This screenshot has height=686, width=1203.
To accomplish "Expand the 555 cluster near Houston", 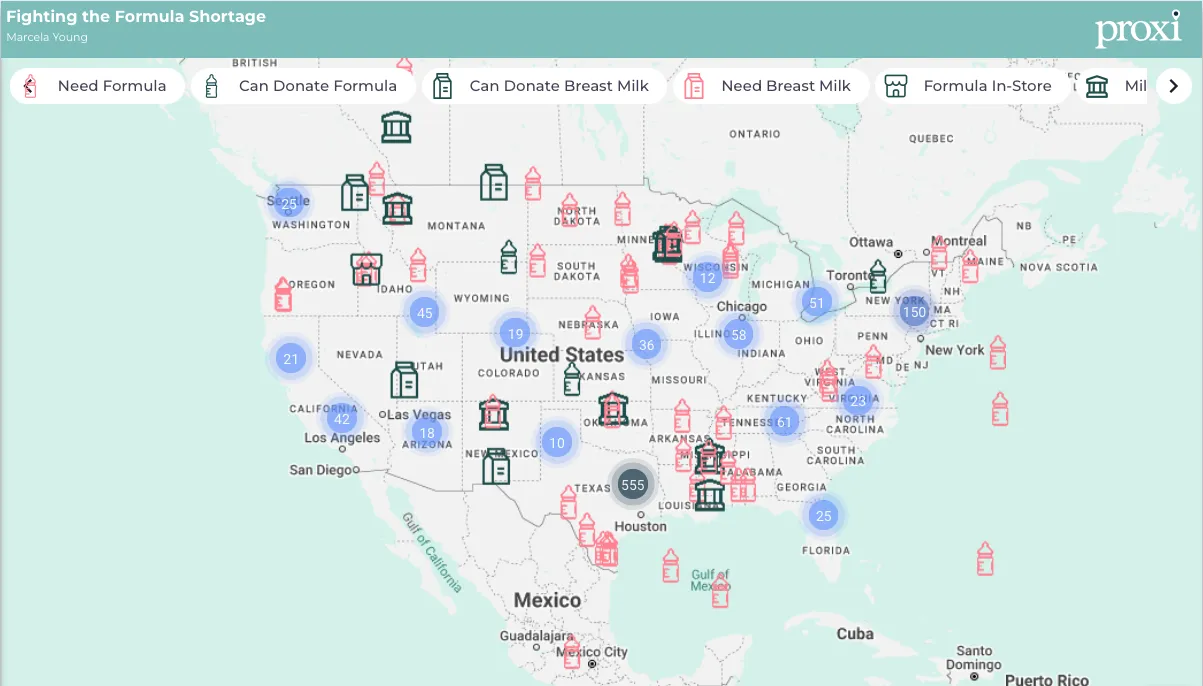I will [x=632, y=484].
